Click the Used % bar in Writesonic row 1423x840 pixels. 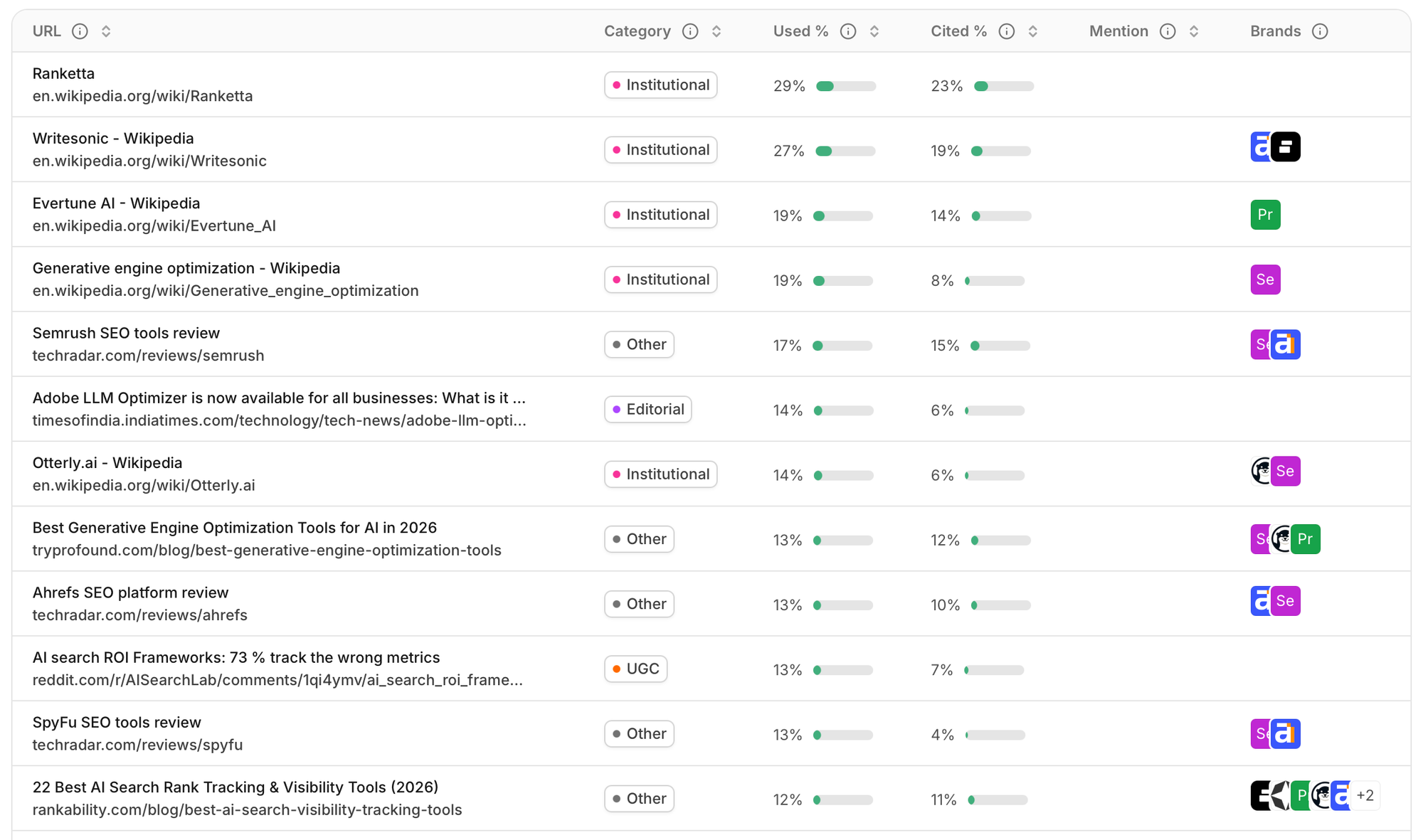pos(845,151)
